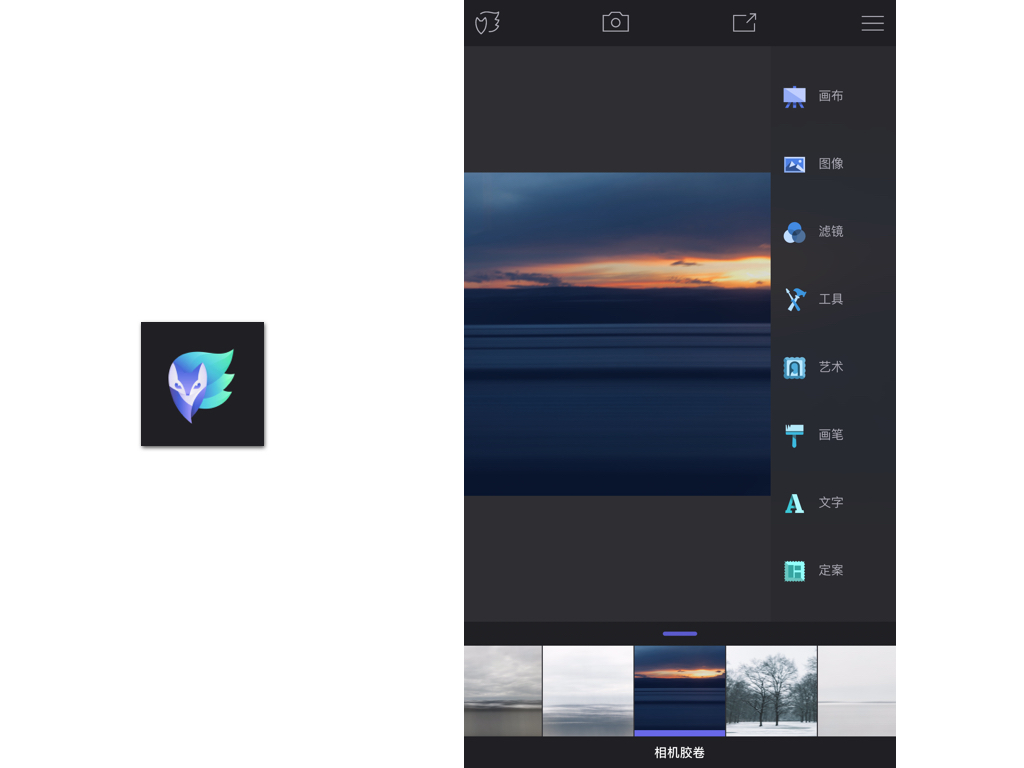Screen dimensions: 1024x768
Task: Select the gray cloudy sky thumbnail
Action: coord(502,690)
